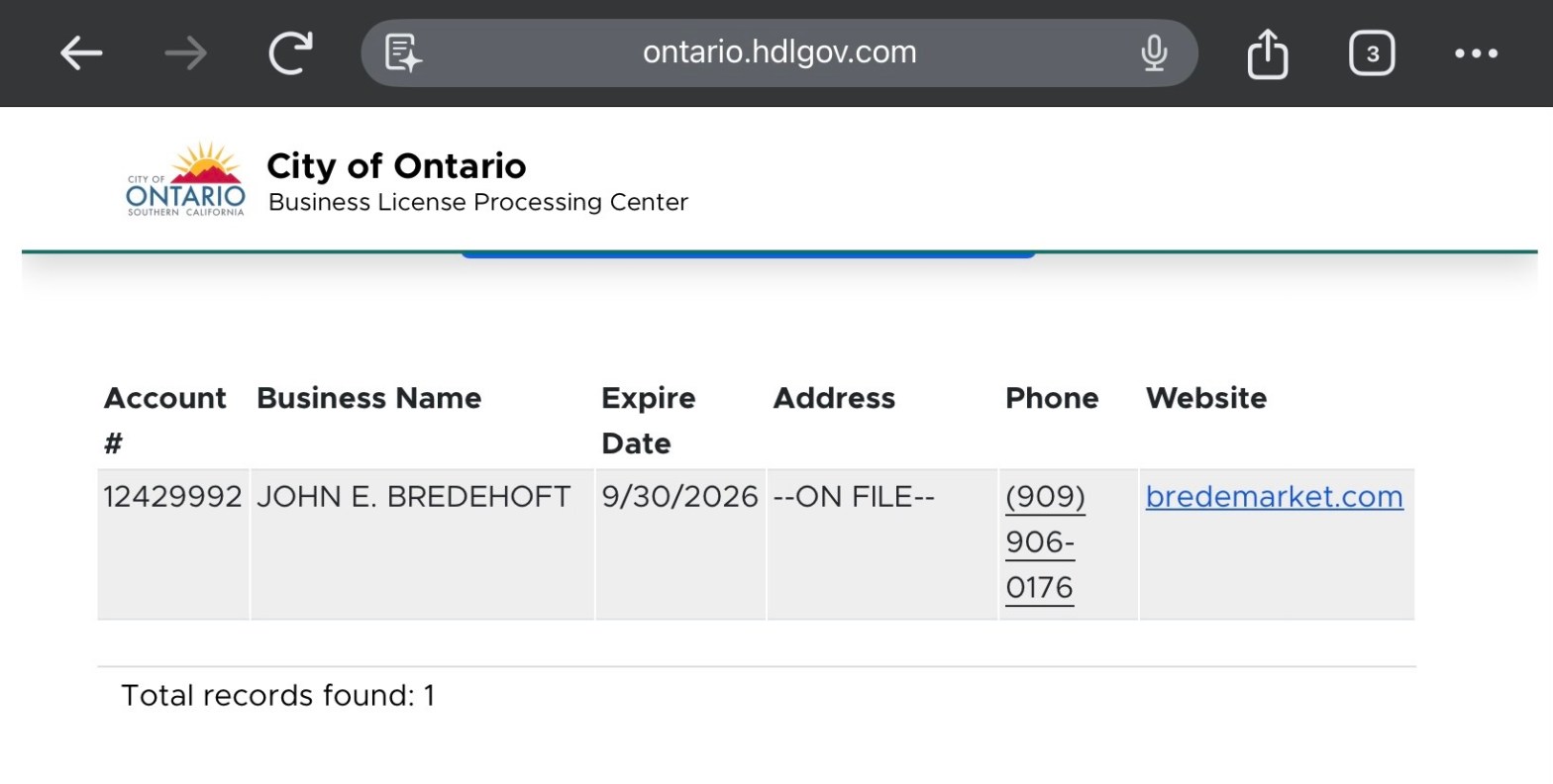The image size is (1553, 784).
Task: Click the 9/30/2026 expire date cell
Action: click(679, 497)
